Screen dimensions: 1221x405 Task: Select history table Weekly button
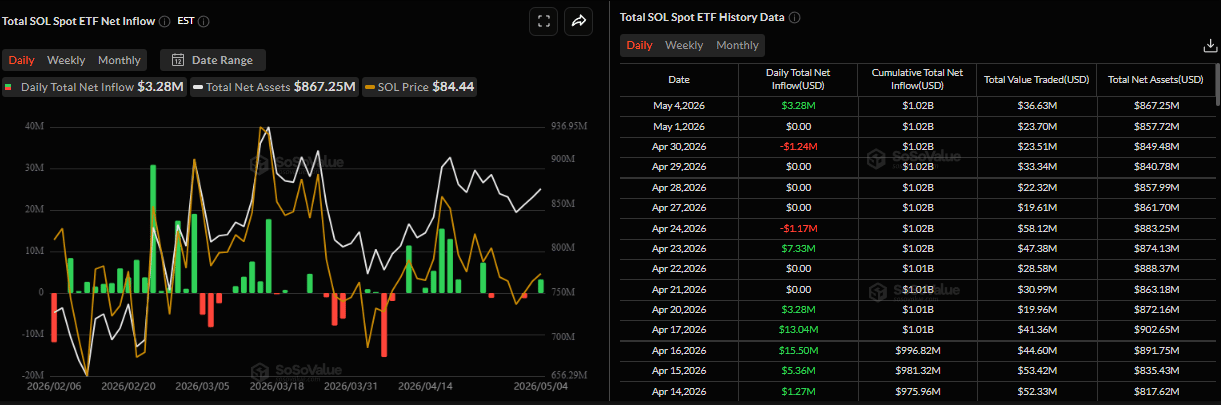[x=684, y=45]
